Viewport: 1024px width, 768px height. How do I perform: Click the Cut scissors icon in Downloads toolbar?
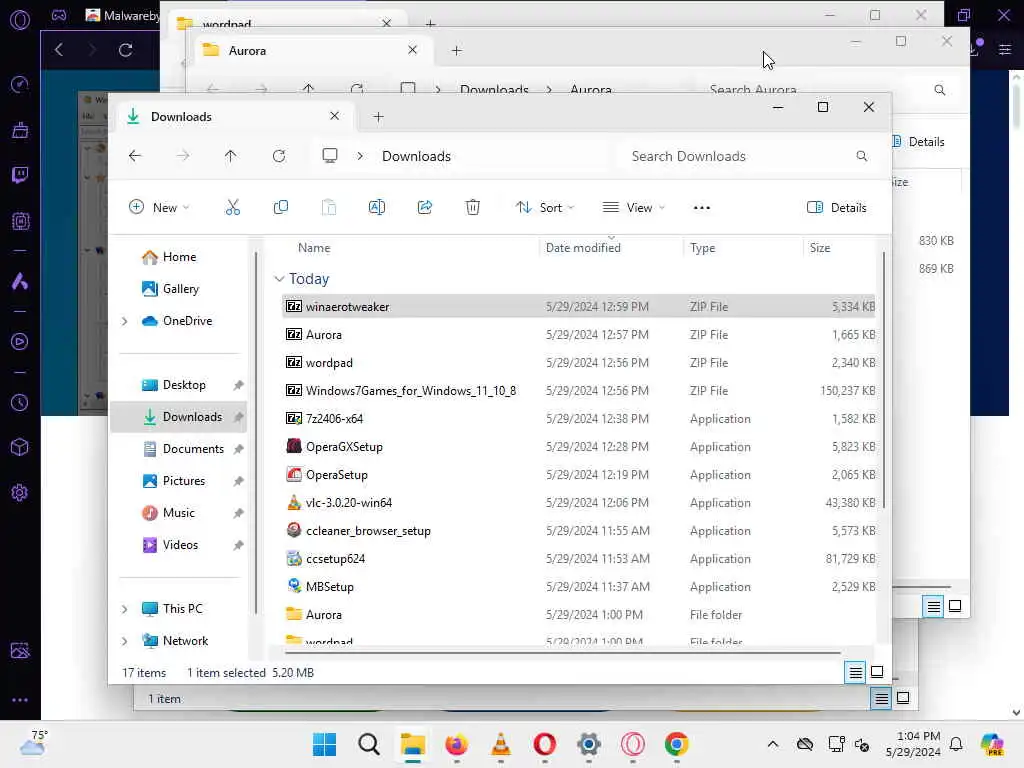[232, 208]
